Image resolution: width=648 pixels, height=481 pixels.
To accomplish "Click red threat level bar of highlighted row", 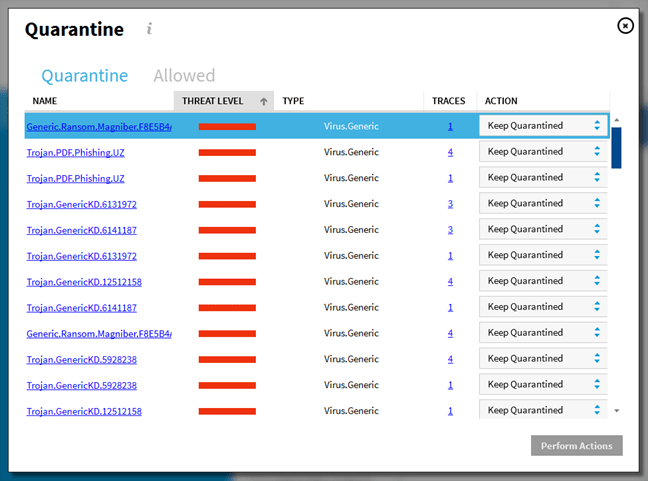I will point(227,127).
